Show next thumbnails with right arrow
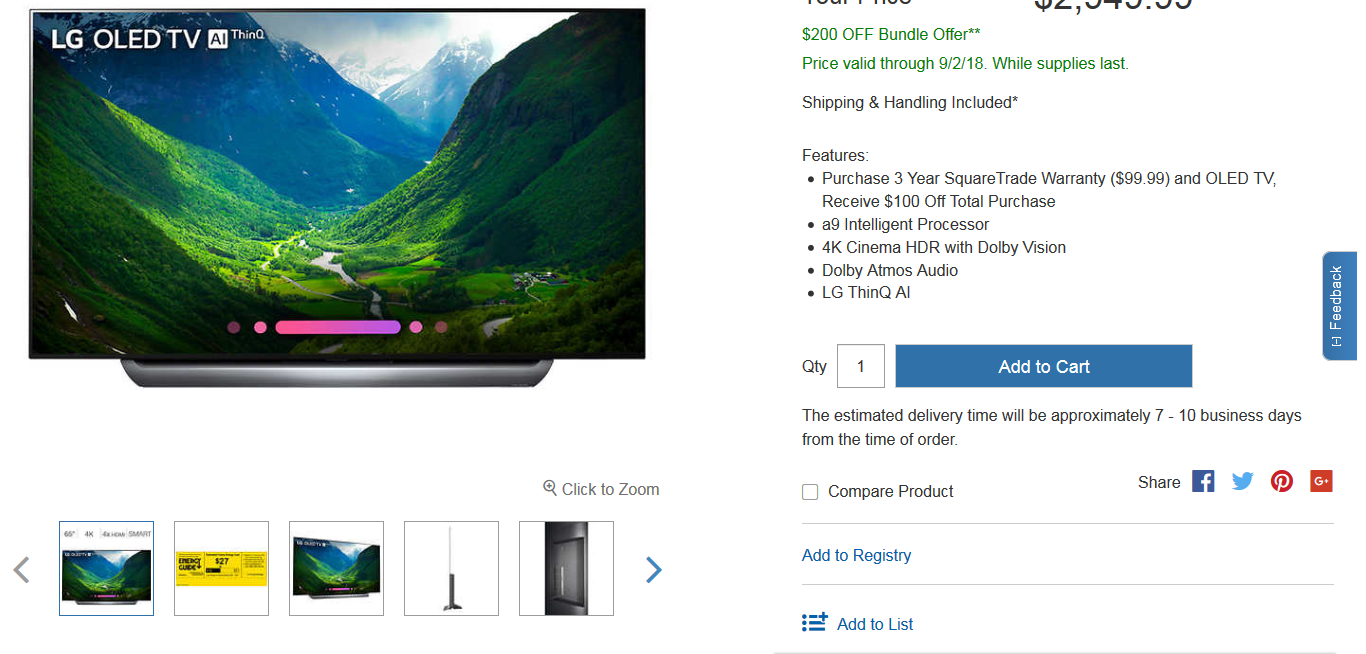The width and height of the screenshot is (1366, 654). 653,570
